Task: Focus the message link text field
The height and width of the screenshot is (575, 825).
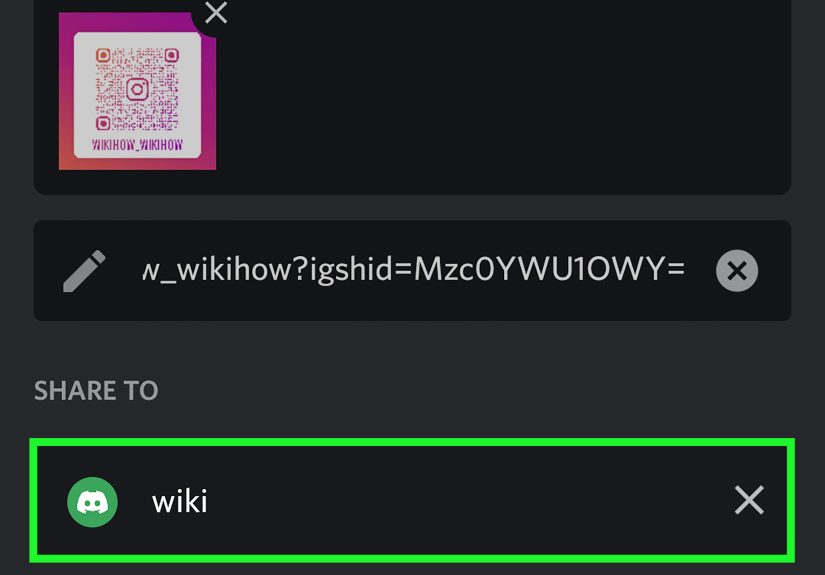Action: (412, 270)
